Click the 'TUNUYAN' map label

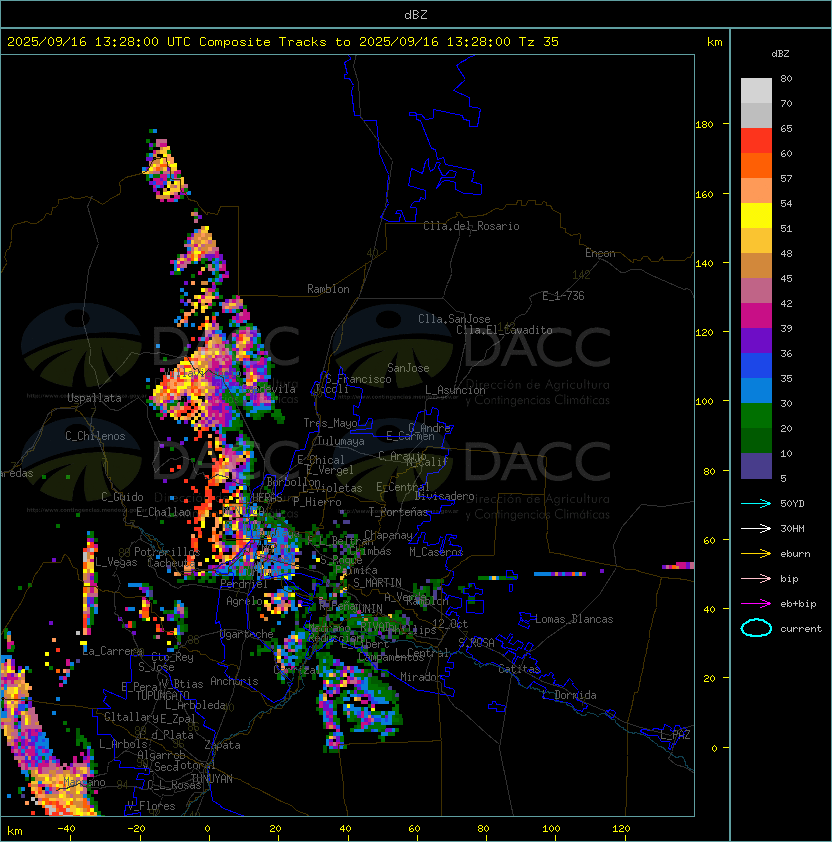coord(212,779)
